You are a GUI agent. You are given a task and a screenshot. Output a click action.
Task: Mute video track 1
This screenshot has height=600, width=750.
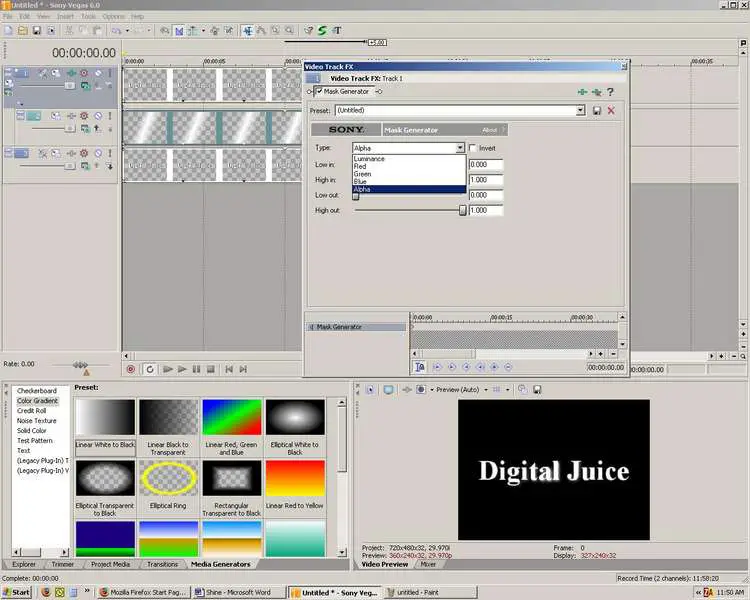[x=98, y=73]
